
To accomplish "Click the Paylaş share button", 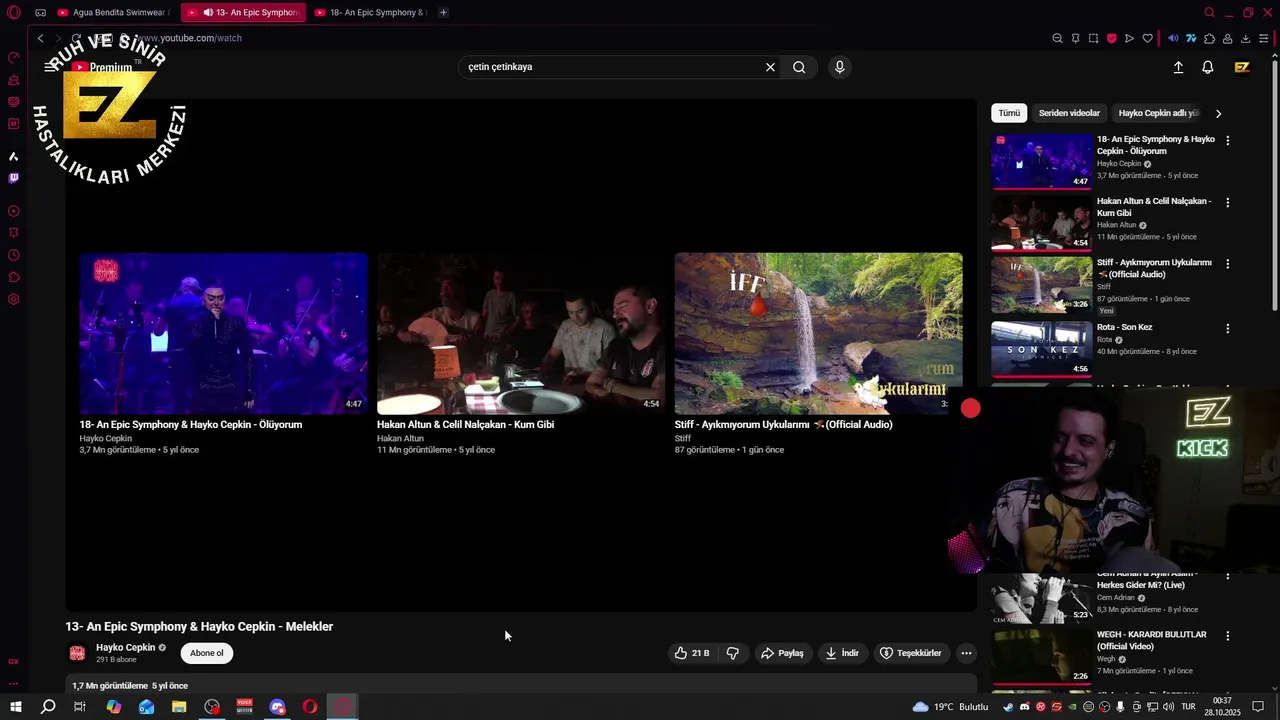I will click(x=782, y=653).
